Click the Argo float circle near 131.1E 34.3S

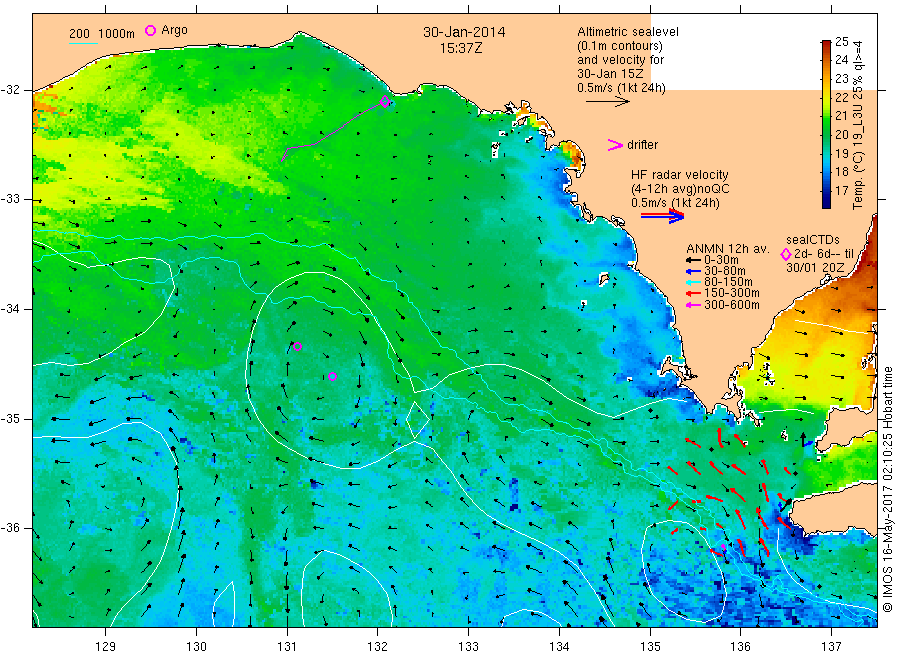click(297, 347)
